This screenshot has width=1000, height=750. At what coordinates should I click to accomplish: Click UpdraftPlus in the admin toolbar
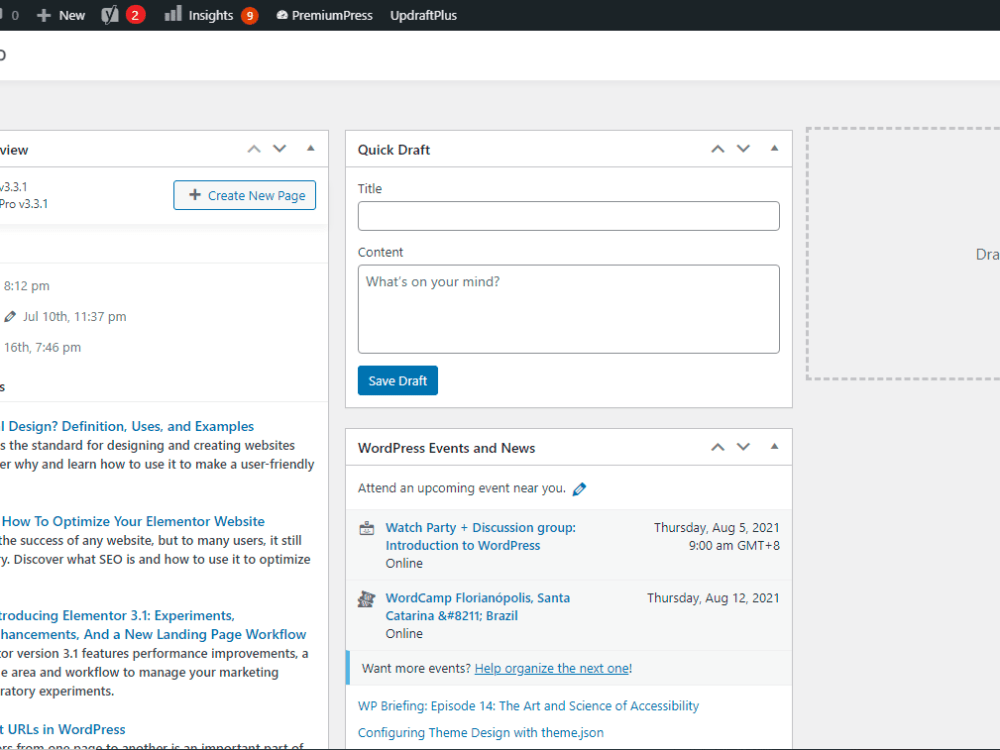(x=423, y=15)
